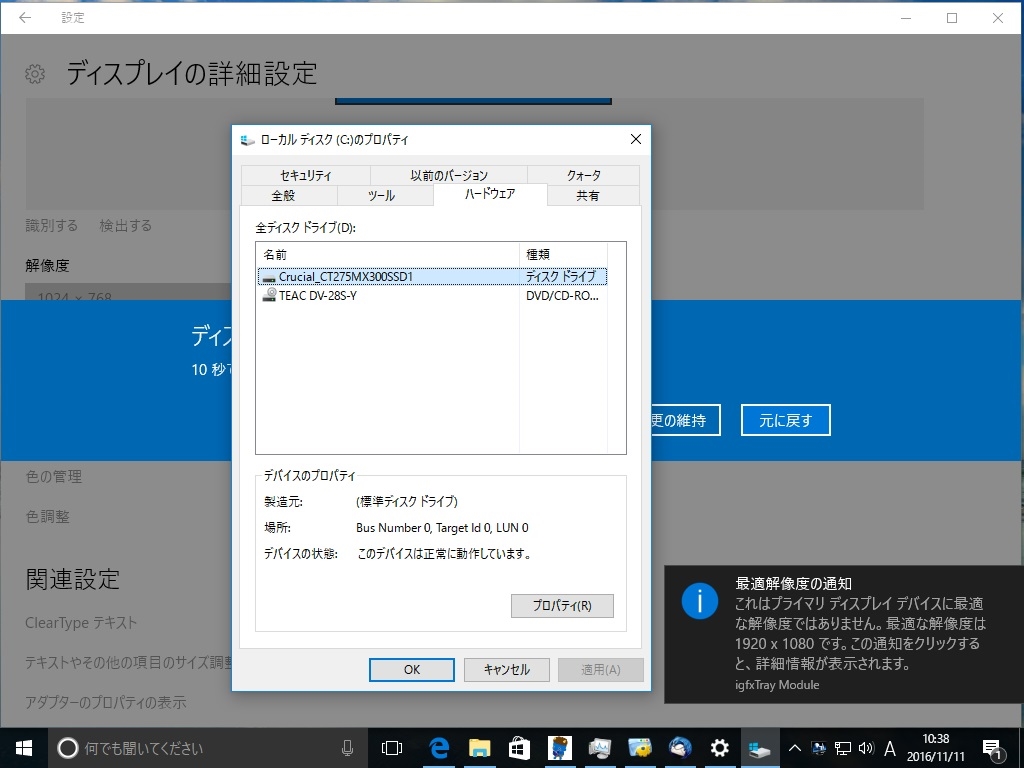Viewport: 1024px width, 768px height.
Task: Go back with the Settings back arrow
Action: click(x=25, y=18)
